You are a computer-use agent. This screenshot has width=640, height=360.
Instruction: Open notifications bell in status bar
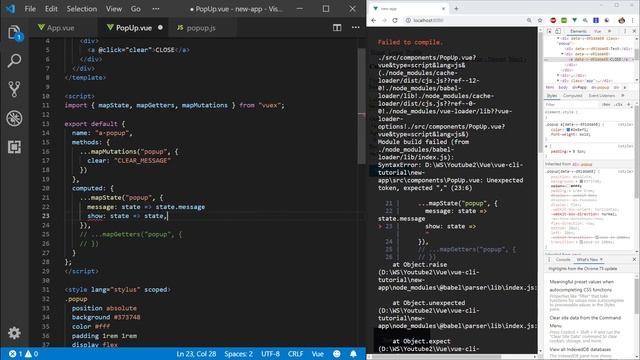click(x=353, y=354)
